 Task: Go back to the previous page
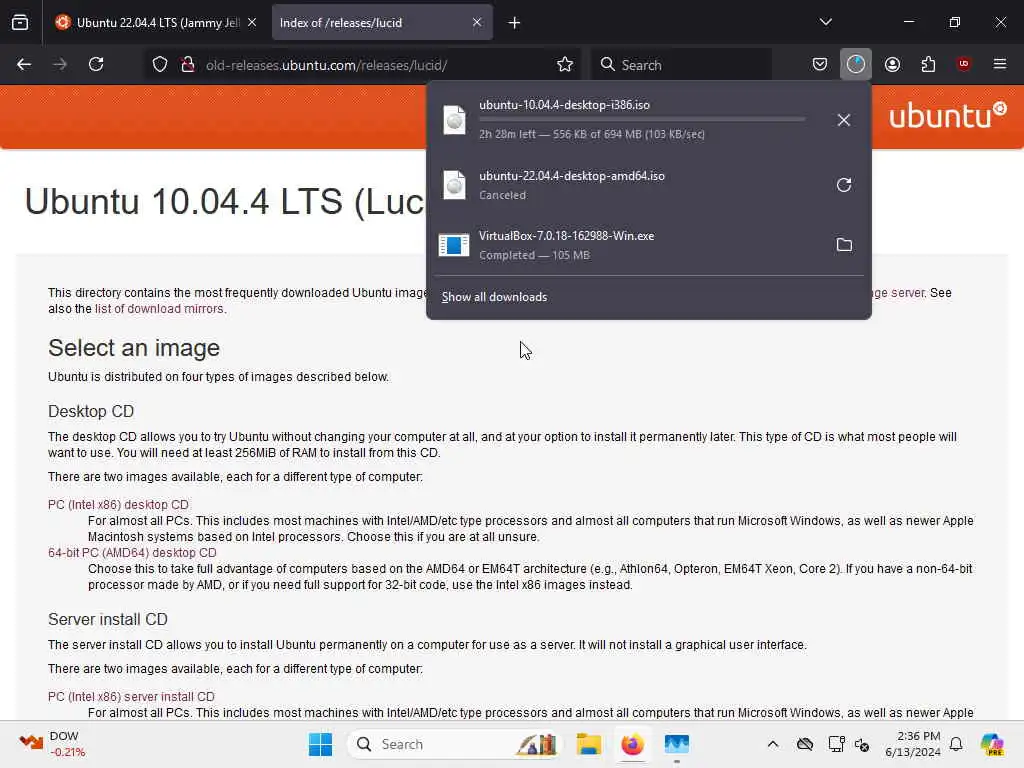point(24,65)
